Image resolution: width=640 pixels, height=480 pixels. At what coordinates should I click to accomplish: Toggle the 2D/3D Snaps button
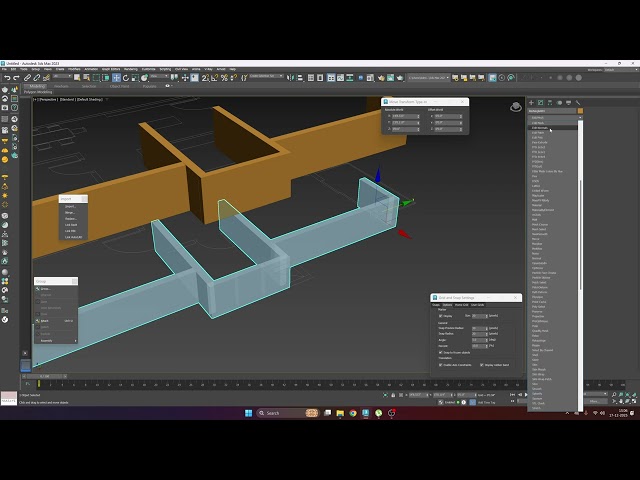(x=205, y=78)
